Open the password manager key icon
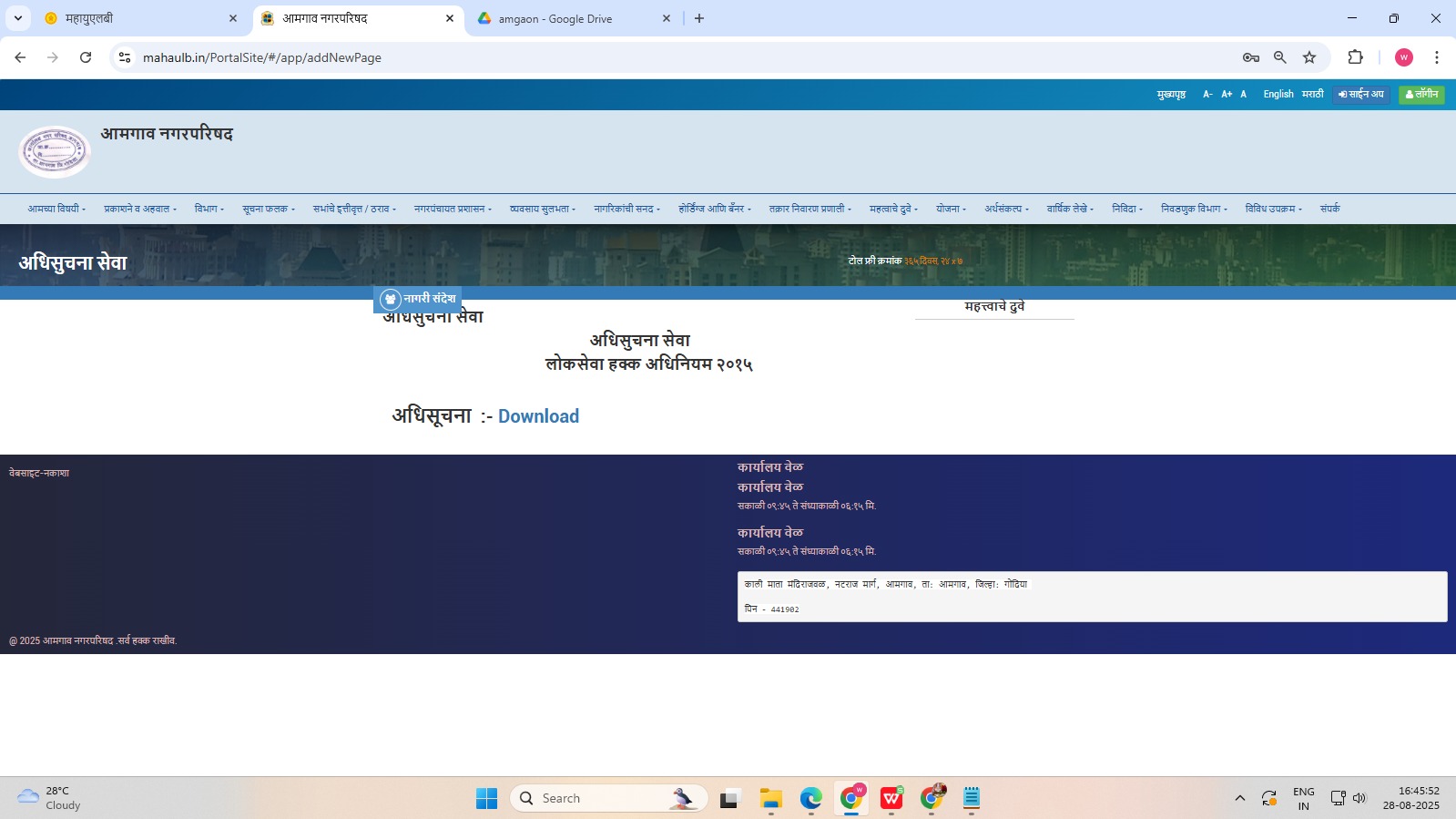The height and width of the screenshot is (819, 1456). pos(1250,57)
